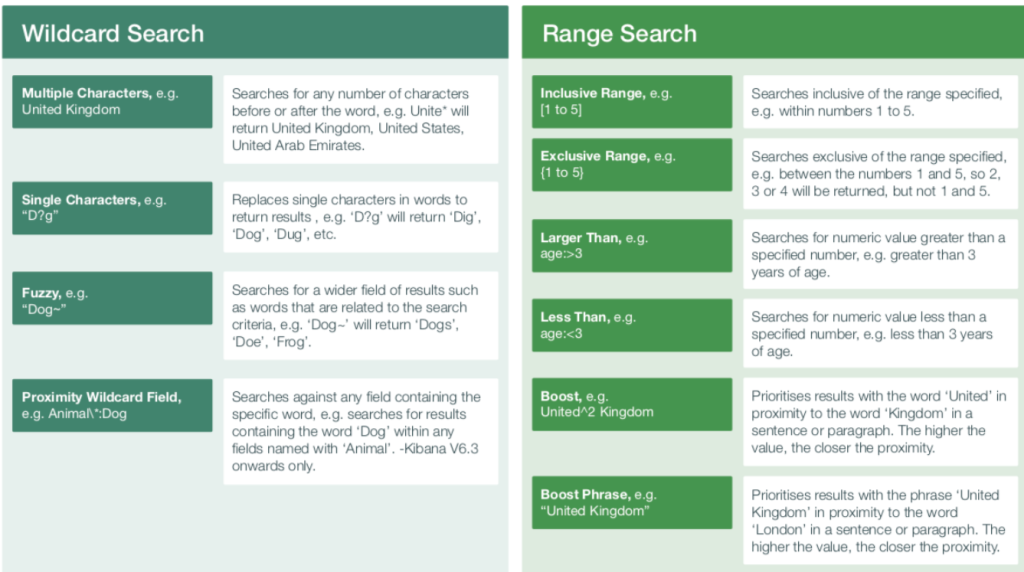Click the Boost United^2 Kingdom label
The image size is (1024, 572).
(x=631, y=404)
